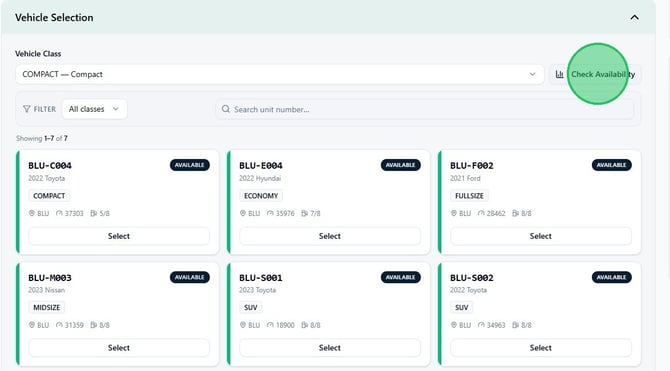Open the All classes filter dropdown
This screenshot has width=670, height=371.
tap(94, 109)
